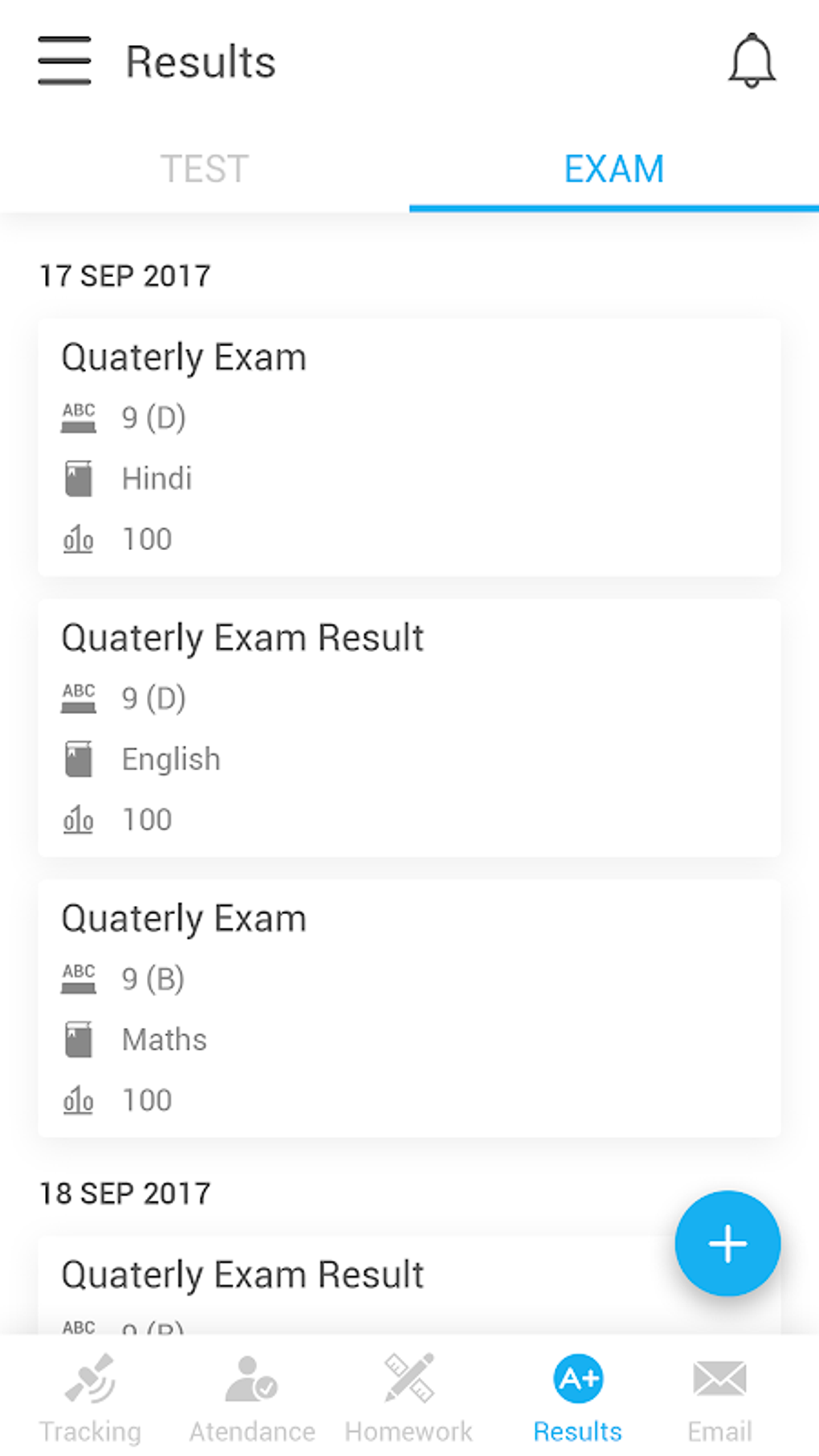Image resolution: width=819 pixels, height=1456 pixels.
Task: Open the Hindi Quaterly Exam card
Action: [409, 447]
